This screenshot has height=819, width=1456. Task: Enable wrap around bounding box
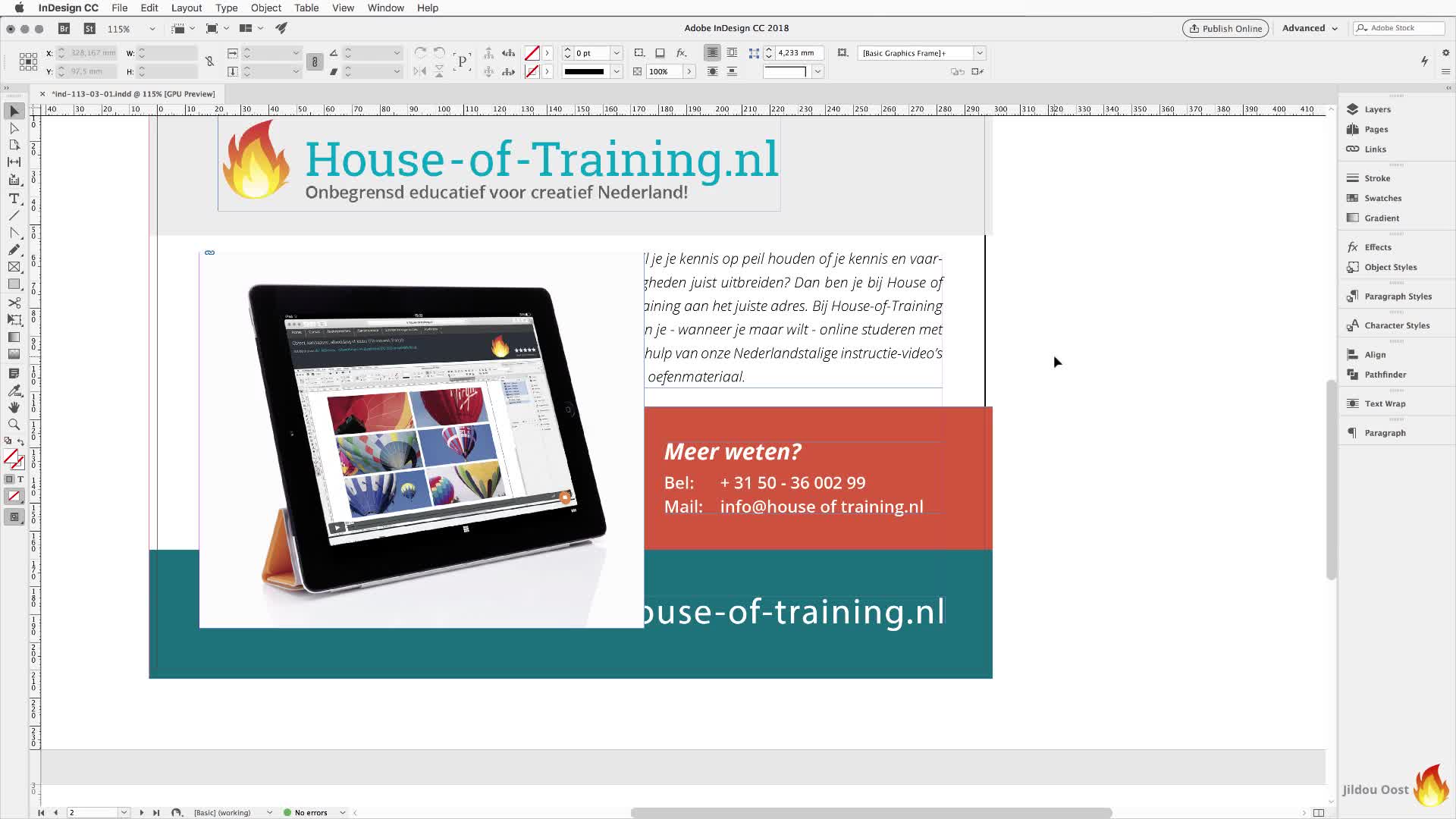(732, 52)
